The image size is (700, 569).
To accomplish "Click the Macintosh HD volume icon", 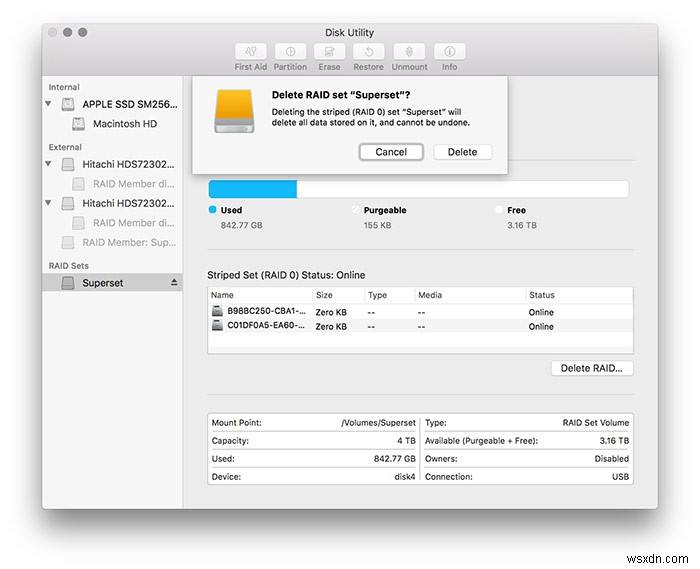I will pyautogui.click(x=79, y=124).
